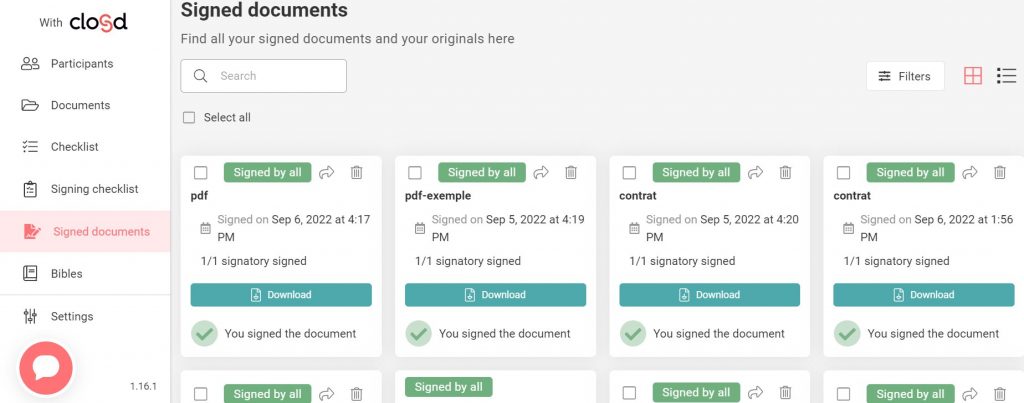Check the Select all checkbox
Image resolution: width=1024 pixels, height=403 pixels.
pyautogui.click(x=189, y=118)
